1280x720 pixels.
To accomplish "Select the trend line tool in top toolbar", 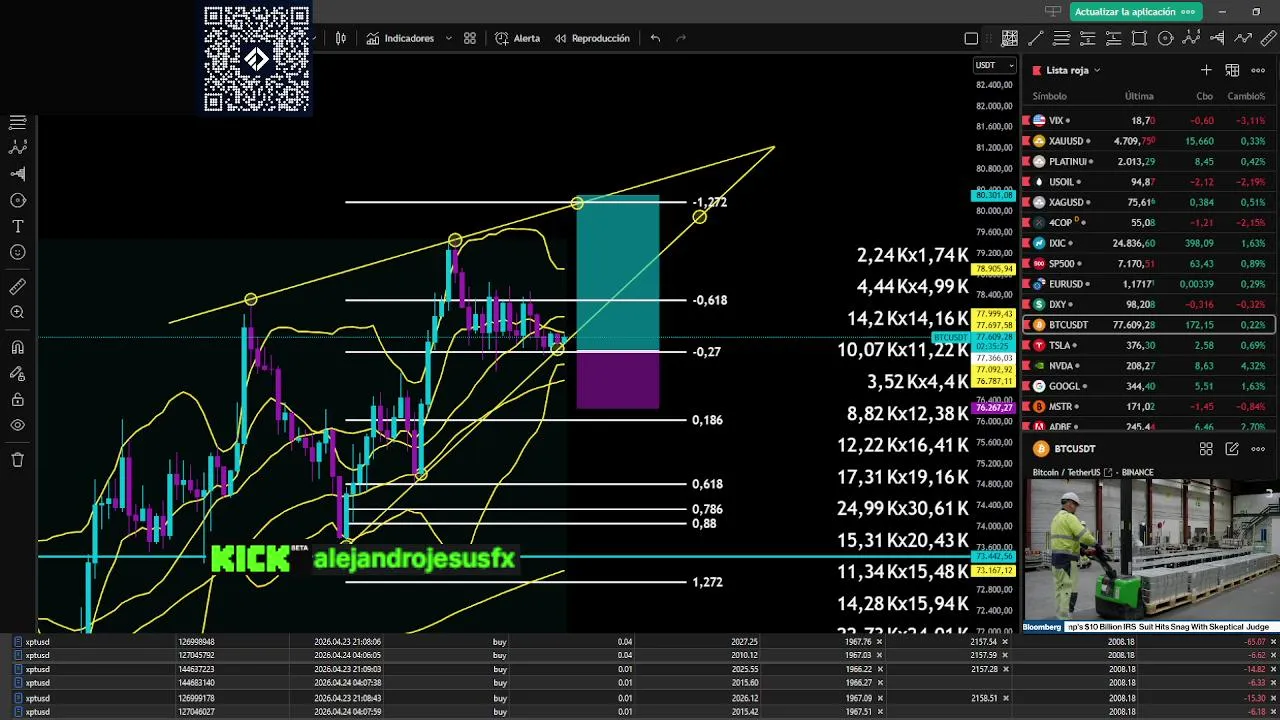I will (x=1036, y=39).
